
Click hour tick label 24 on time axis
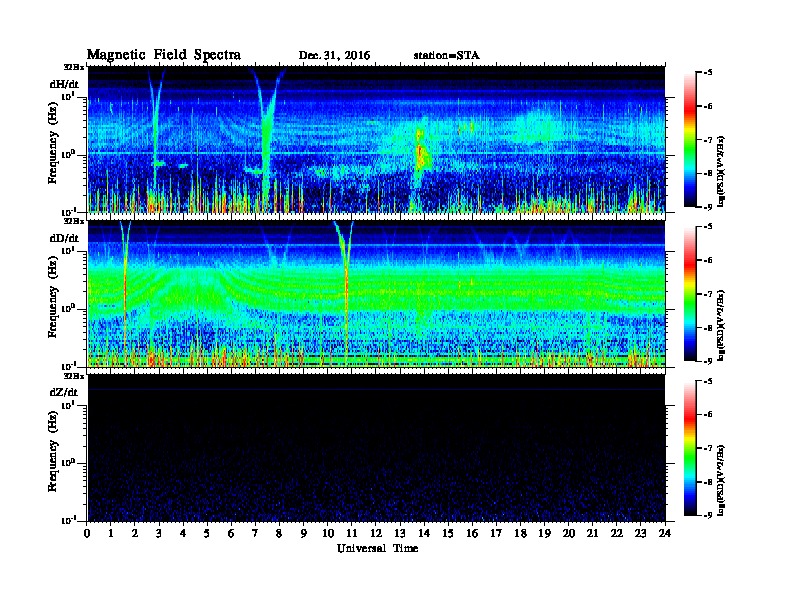click(665, 533)
